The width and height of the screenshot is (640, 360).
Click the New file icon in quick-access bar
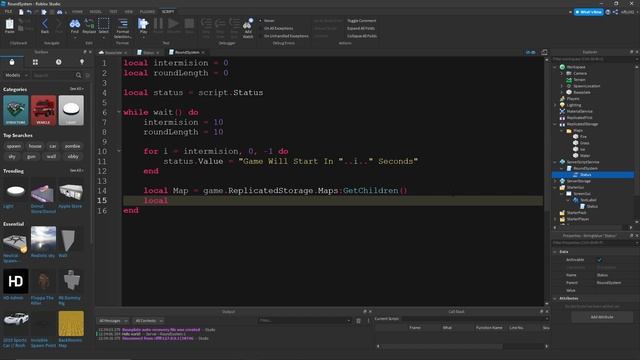click(x=21, y=12)
